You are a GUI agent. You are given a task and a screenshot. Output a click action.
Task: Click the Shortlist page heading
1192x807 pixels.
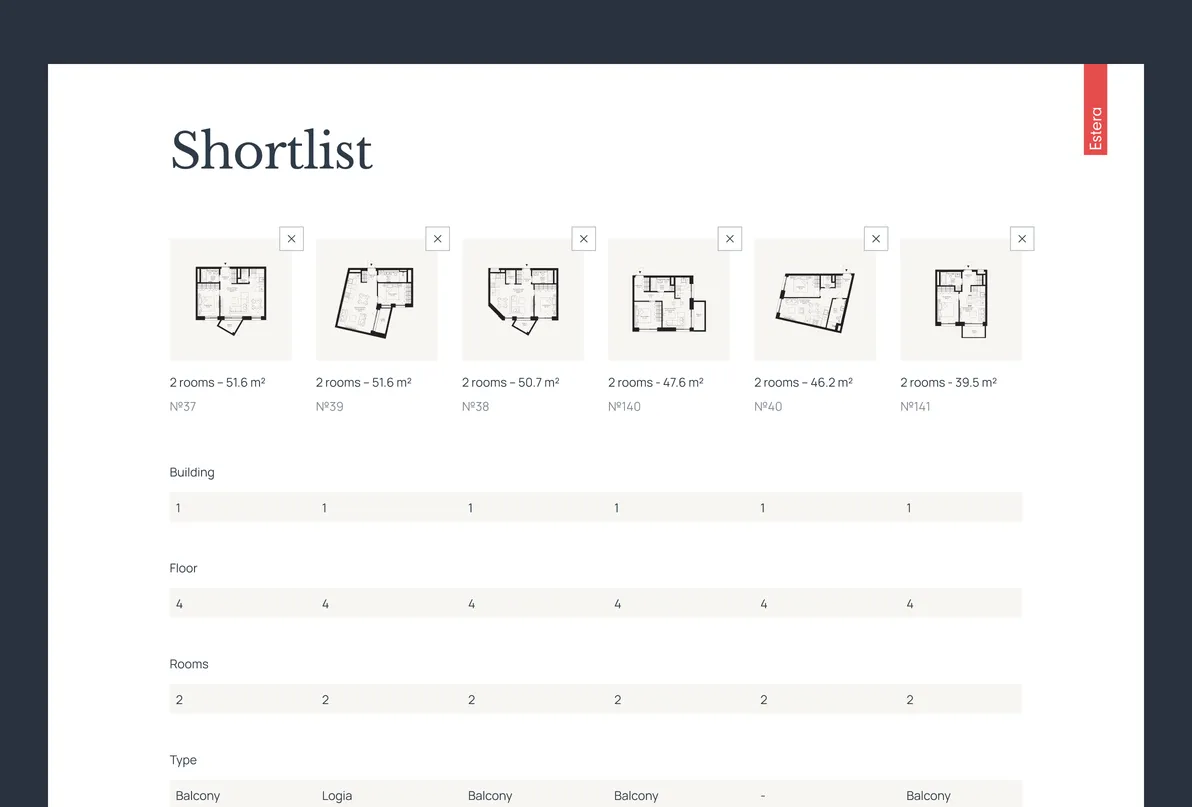[x=271, y=150]
